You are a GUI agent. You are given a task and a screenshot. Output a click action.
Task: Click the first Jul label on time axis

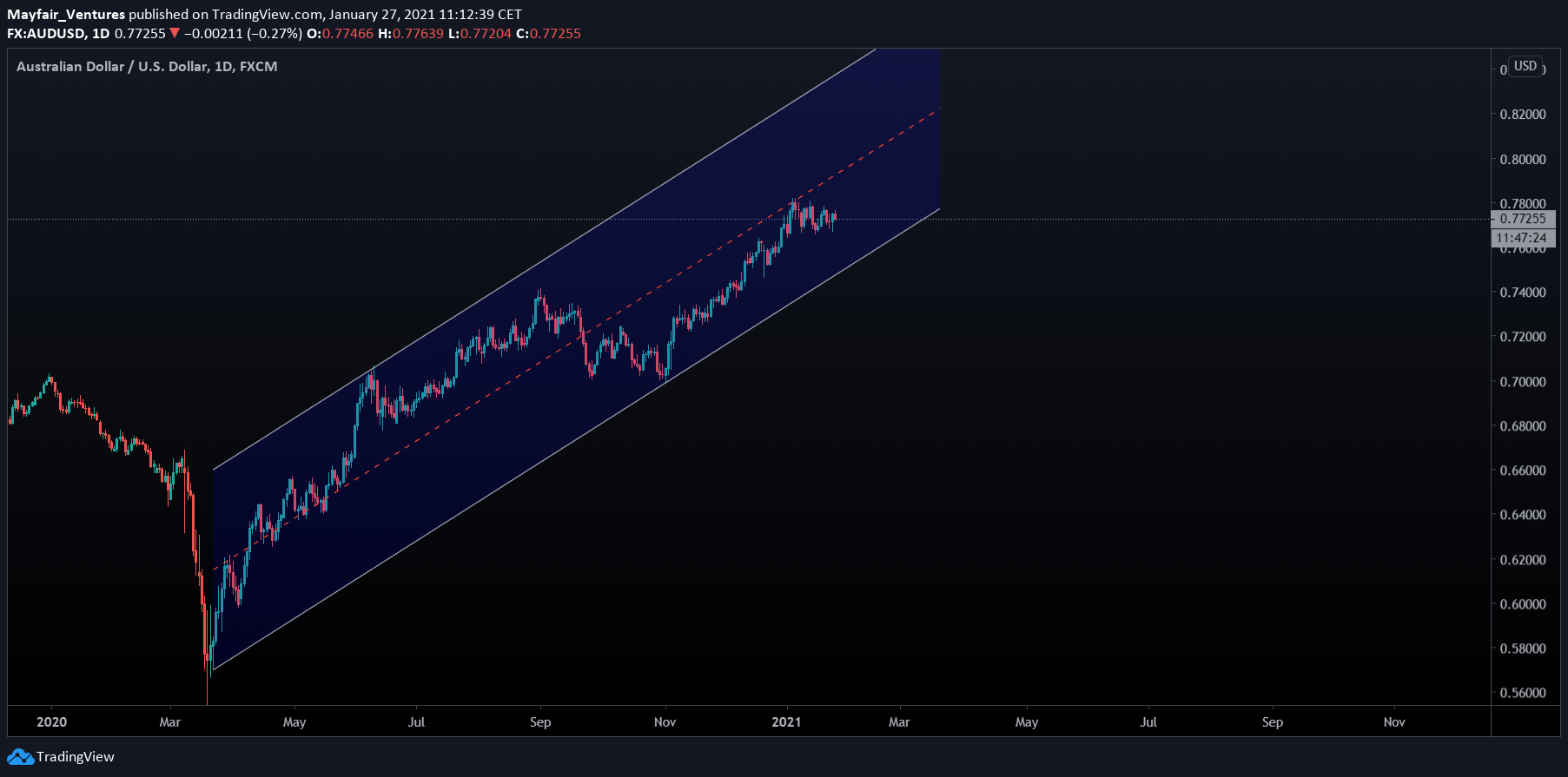point(416,722)
